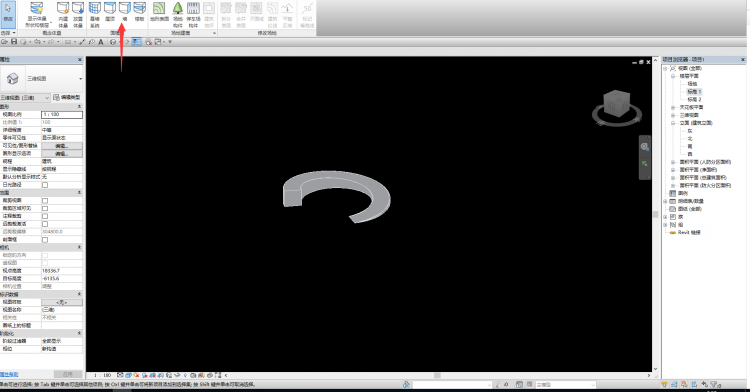The height and width of the screenshot is (392, 750).
Task: Click the View Template <无> button
Action: click(62, 302)
